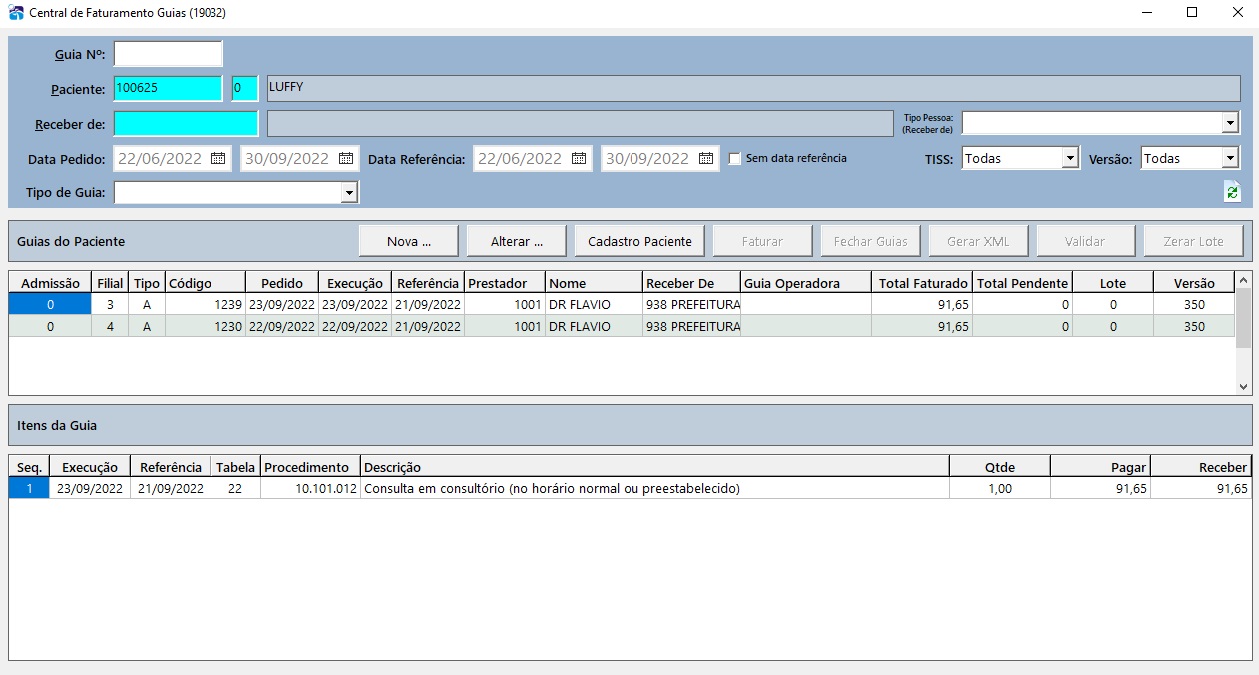Click the green refresh icon
1259x675 pixels.
pos(1231,192)
